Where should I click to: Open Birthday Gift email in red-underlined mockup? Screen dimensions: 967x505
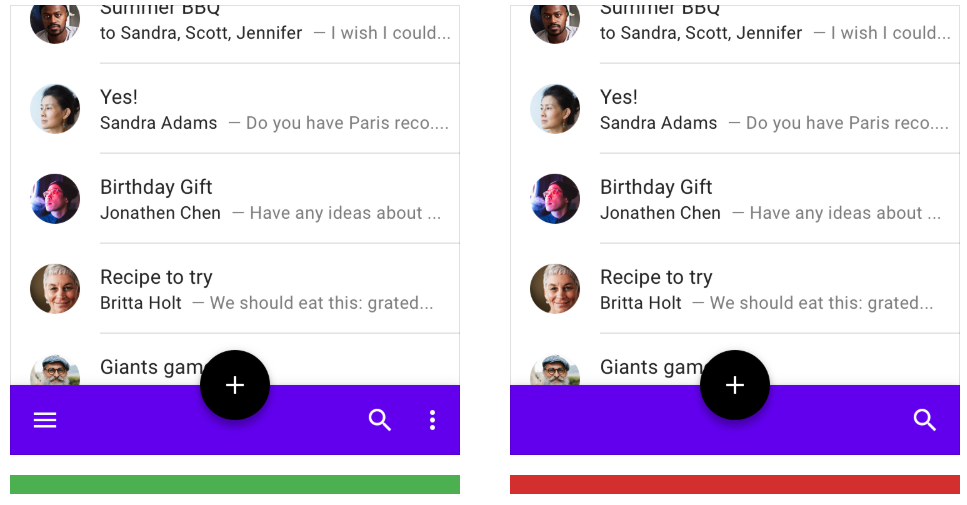click(x=770, y=199)
